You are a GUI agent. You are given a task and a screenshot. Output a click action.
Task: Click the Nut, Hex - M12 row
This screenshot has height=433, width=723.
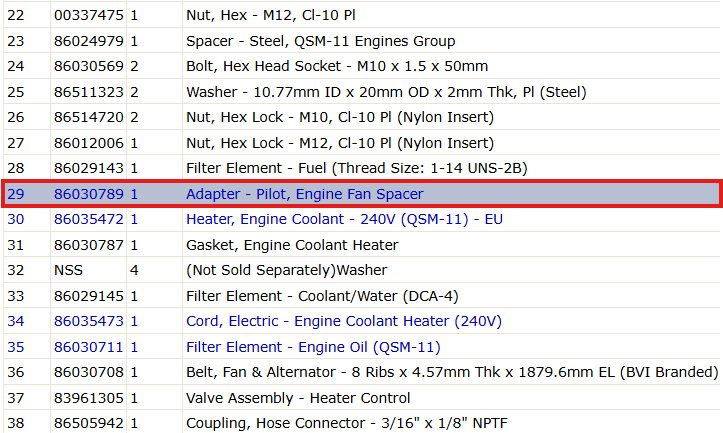click(362, 15)
